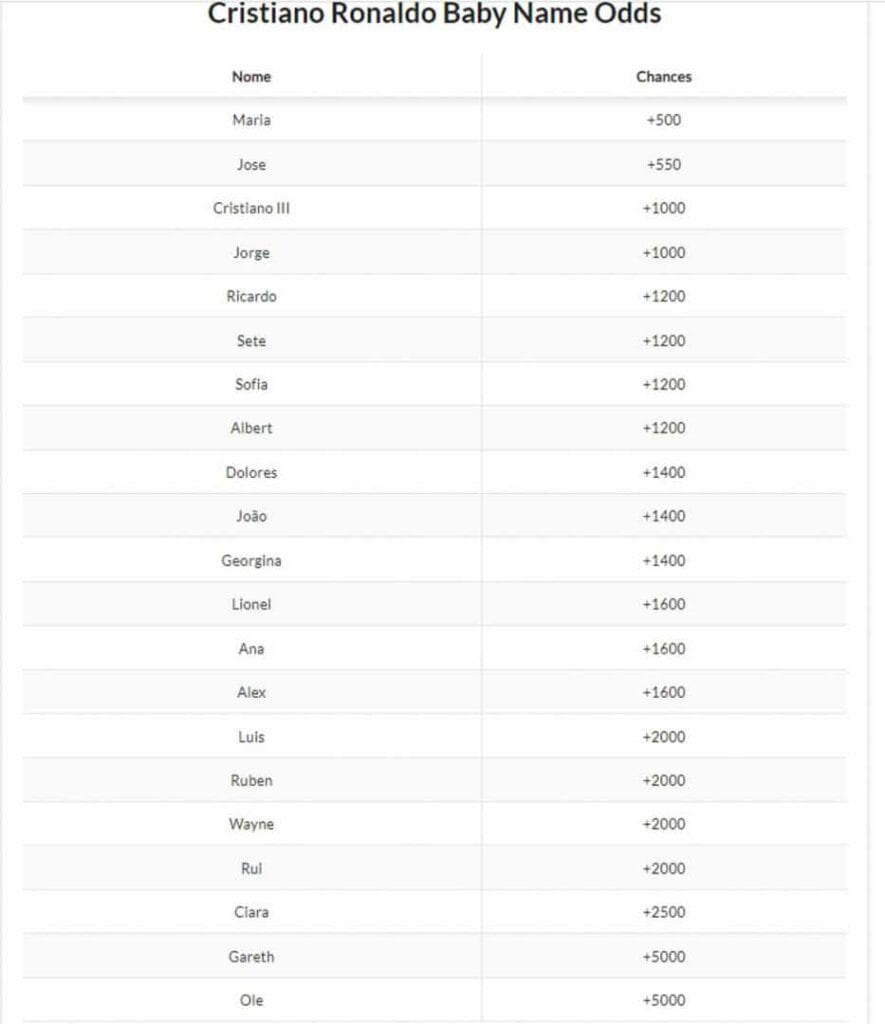
Task: Click the Jorge name cell
Action: [x=251, y=252]
